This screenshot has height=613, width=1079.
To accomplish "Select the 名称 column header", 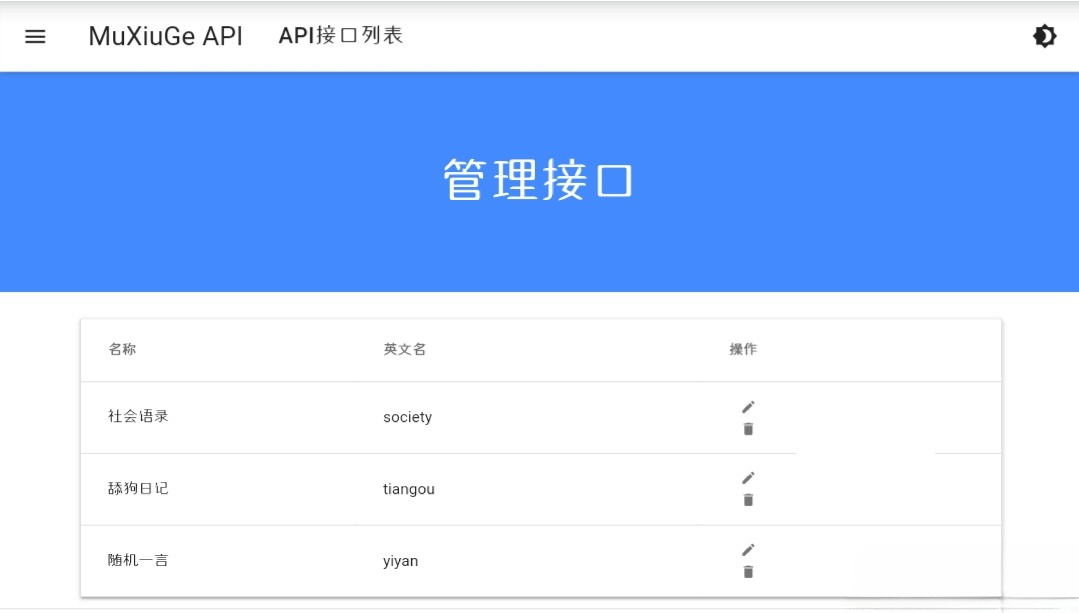I will (122, 349).
